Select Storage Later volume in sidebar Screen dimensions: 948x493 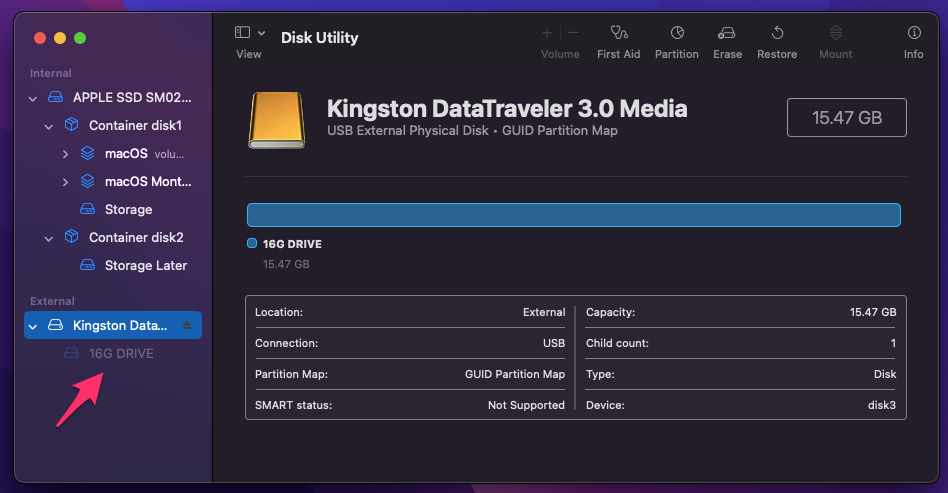pyautogui.click(x=146, y=266)
